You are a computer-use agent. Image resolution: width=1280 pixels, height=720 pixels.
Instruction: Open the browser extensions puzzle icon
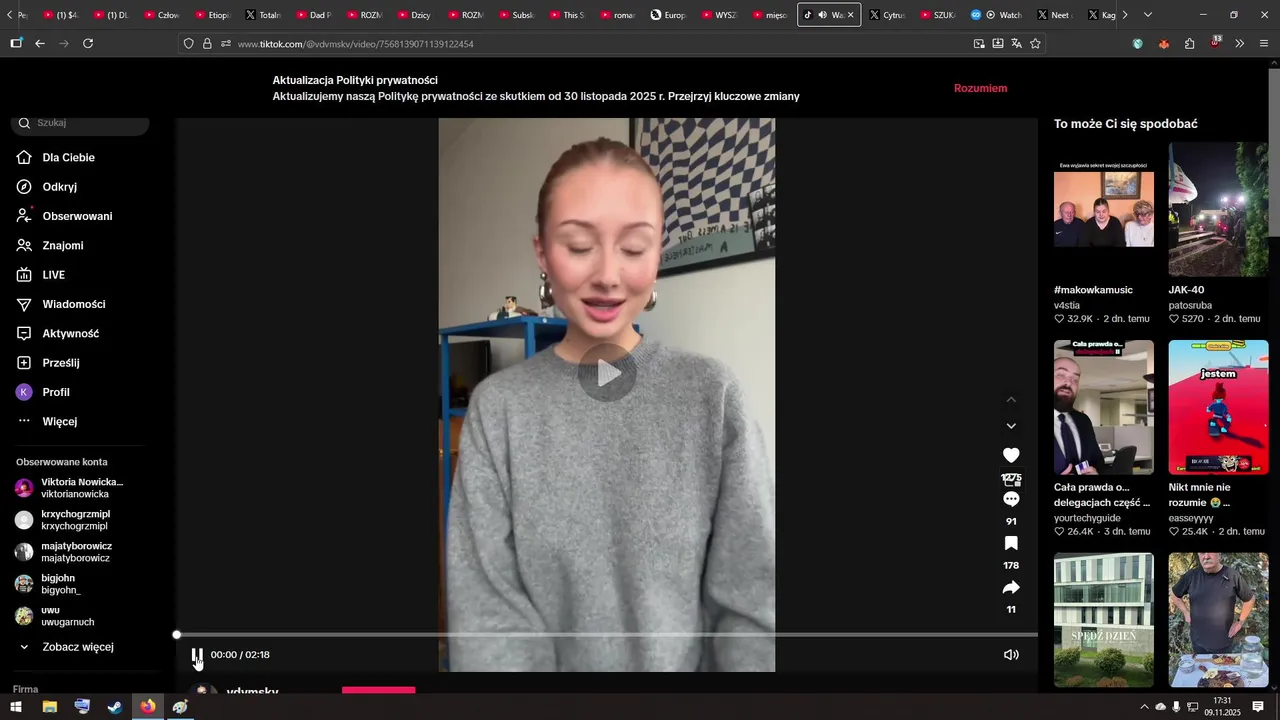1189,43
